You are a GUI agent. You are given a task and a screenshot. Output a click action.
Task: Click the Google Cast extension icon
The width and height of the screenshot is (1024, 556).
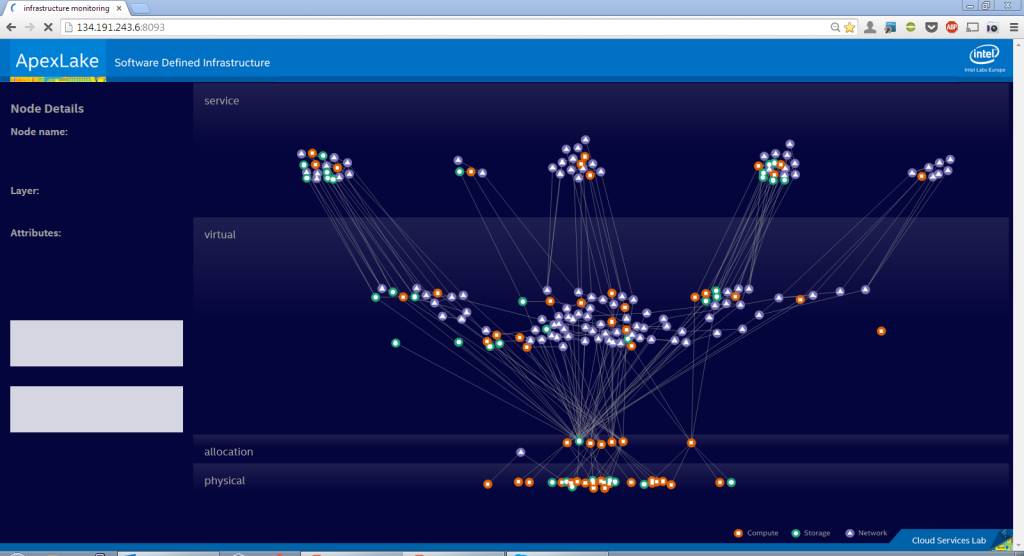point(972,27)
